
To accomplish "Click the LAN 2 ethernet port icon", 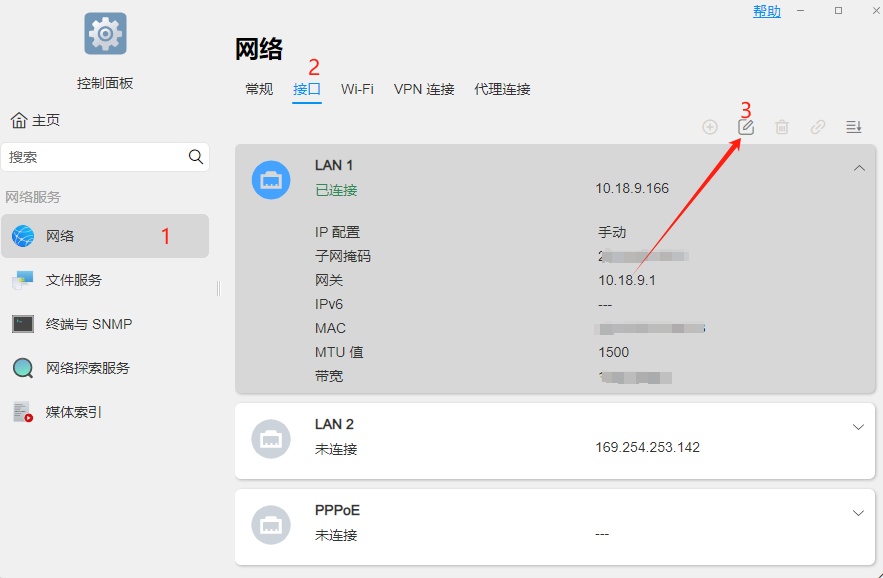I will tap(271, 439).
